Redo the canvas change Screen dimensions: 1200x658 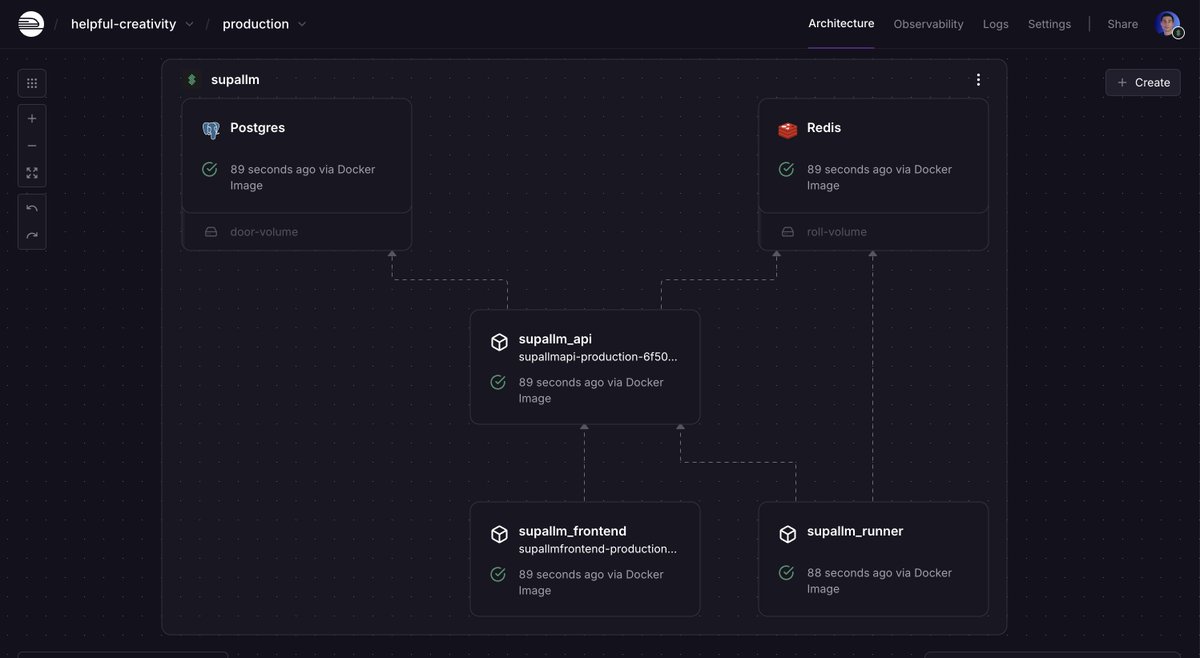(x=32, y=235)
